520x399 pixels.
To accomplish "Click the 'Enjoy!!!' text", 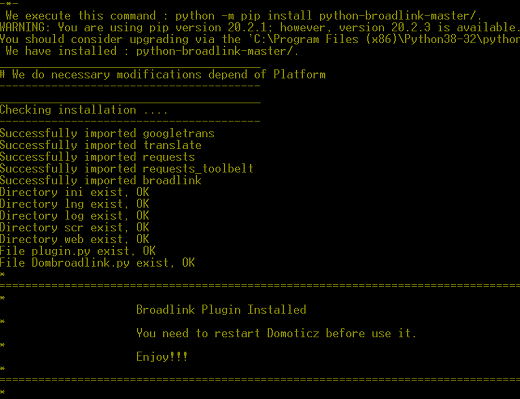I will point(162,357).
